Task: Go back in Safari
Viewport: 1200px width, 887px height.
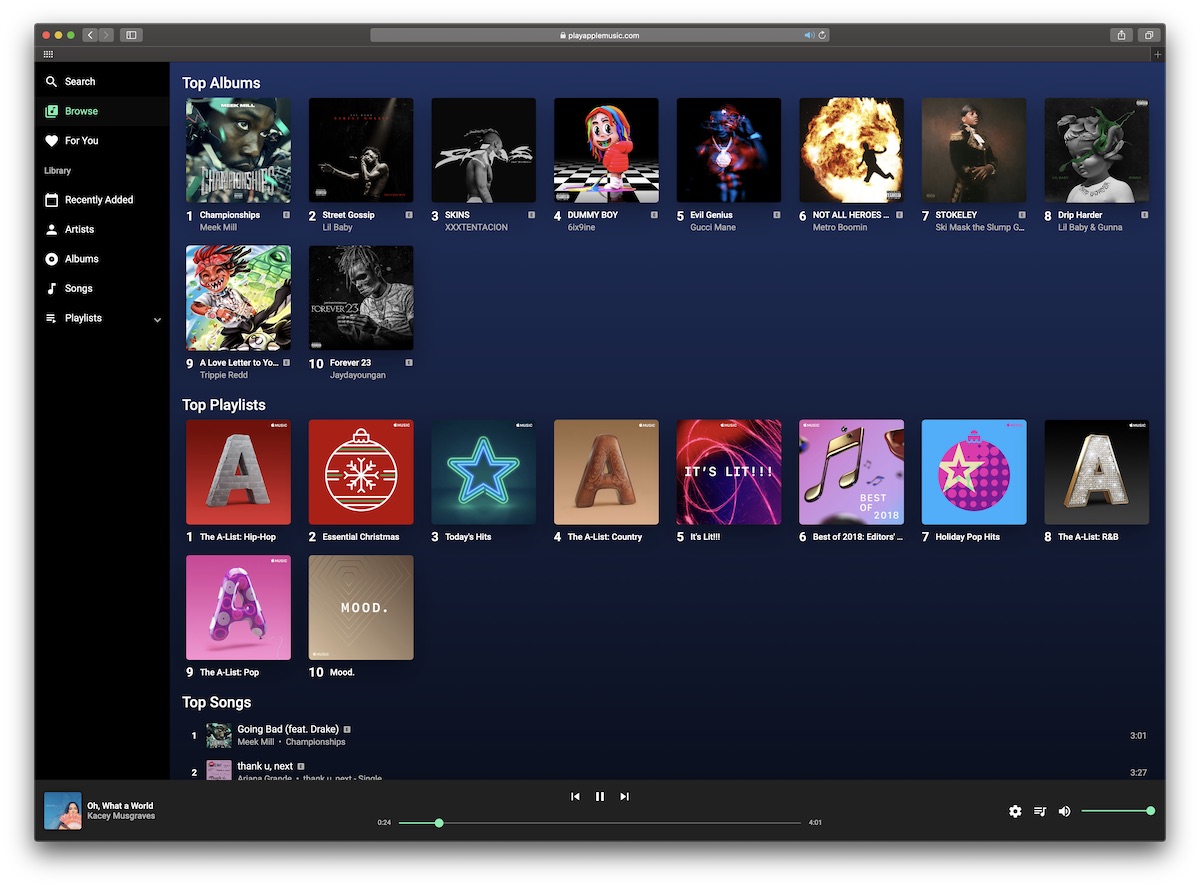Action: coord(90,35)
